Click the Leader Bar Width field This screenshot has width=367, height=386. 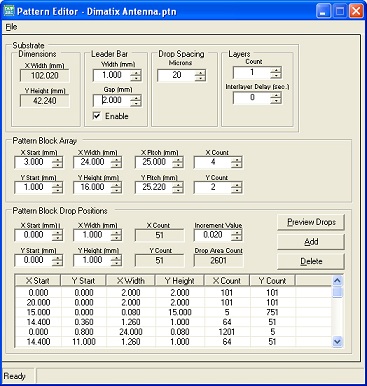[112, 75]
